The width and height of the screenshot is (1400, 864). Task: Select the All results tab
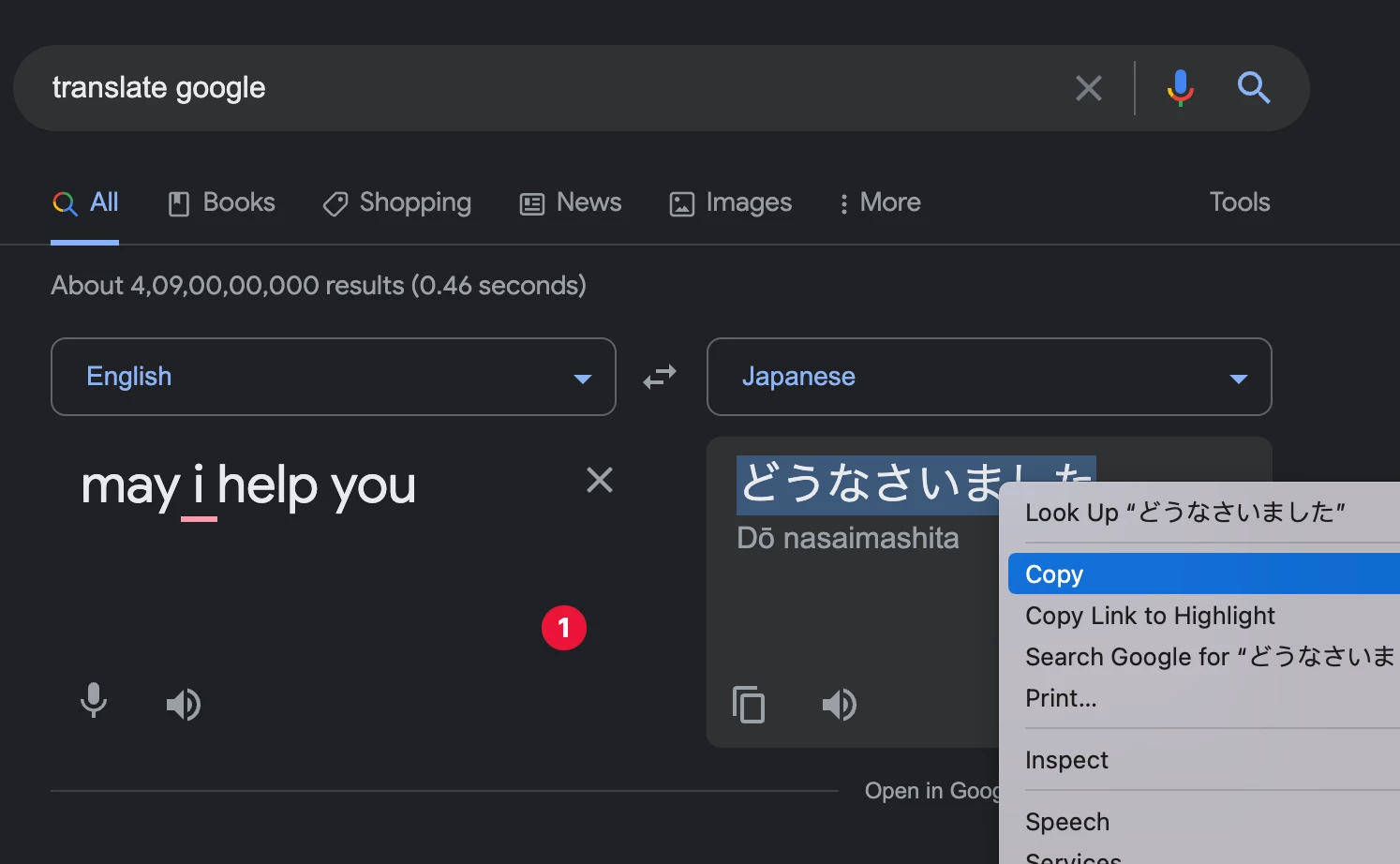85,202
